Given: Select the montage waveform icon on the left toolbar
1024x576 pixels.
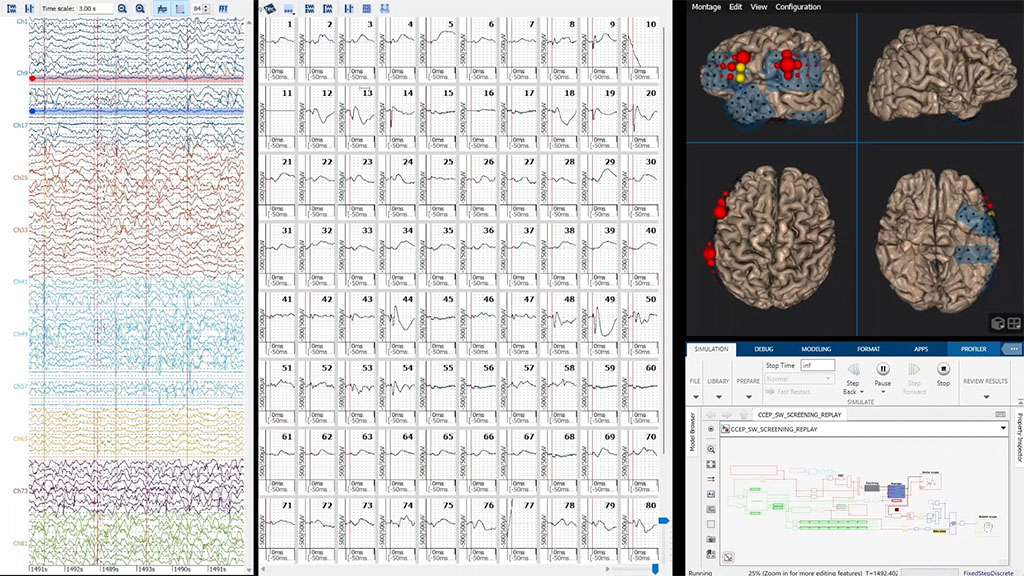Looking at the screenshot, I should pyautogui.click(x=11, y=9).
